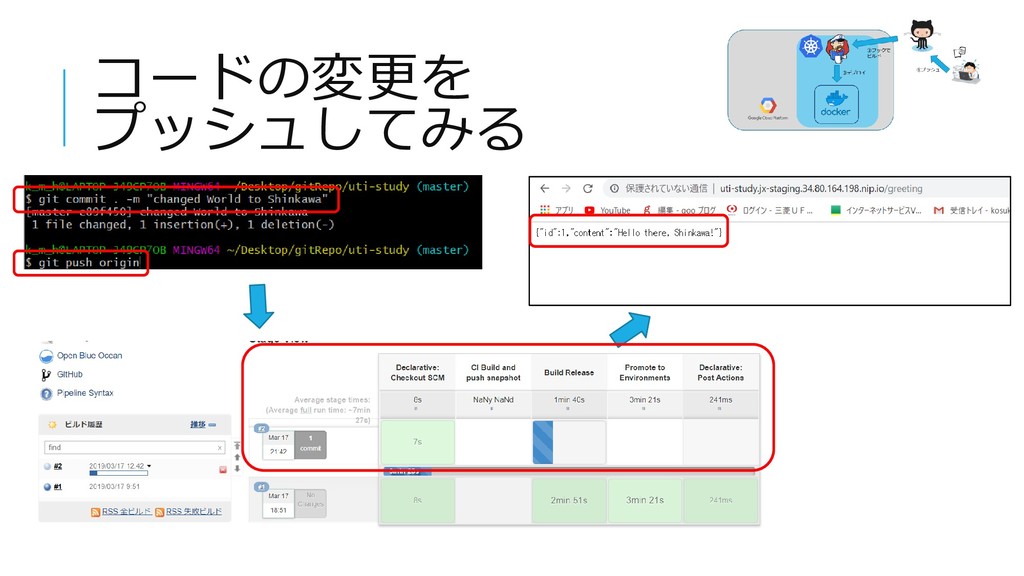Click the 3min 21s Promote cell of build #1

[645, 500]
